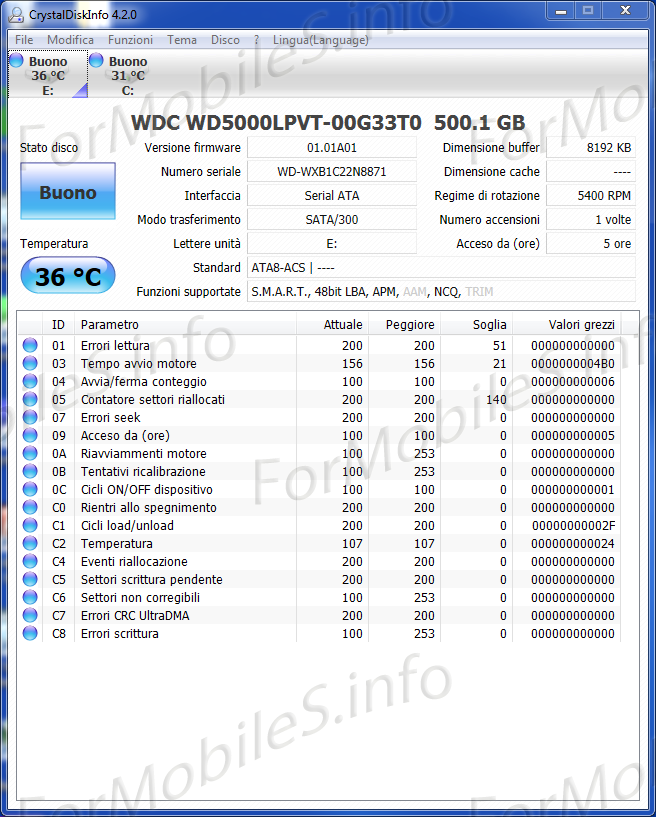656x817 pixels.
Task: Click status icon for Contatore settori riallocati
Action: click(x=30, y=400)
